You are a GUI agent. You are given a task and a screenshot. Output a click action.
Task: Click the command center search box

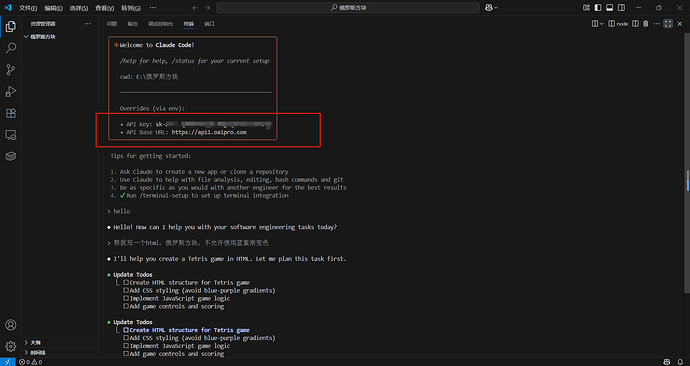(348, 7)
